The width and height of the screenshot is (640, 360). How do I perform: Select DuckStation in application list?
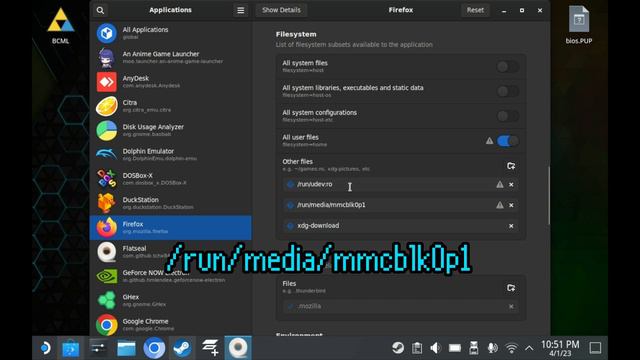click(171, 203)
